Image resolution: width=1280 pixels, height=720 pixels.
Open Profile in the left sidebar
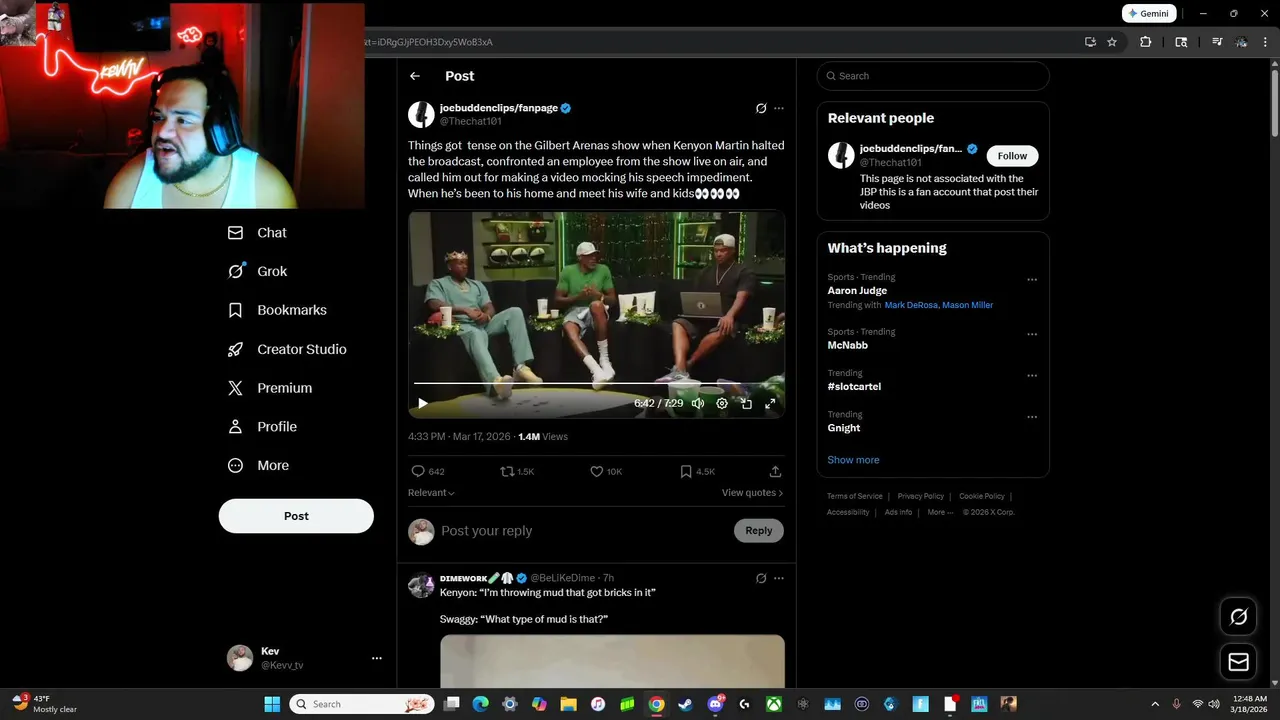262,427
